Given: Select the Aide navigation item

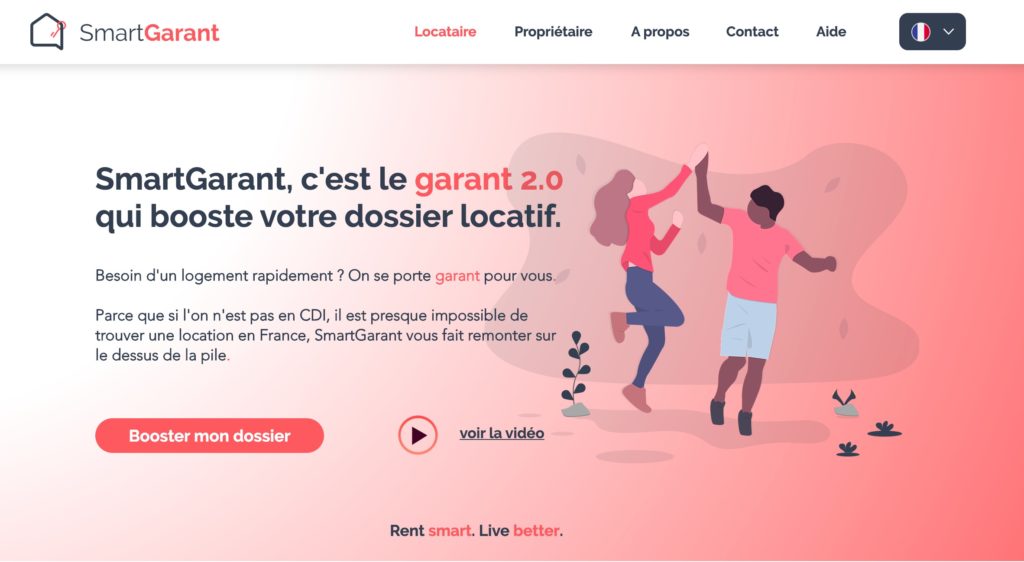Looking at the screenshot, I should tap(831, 31).
